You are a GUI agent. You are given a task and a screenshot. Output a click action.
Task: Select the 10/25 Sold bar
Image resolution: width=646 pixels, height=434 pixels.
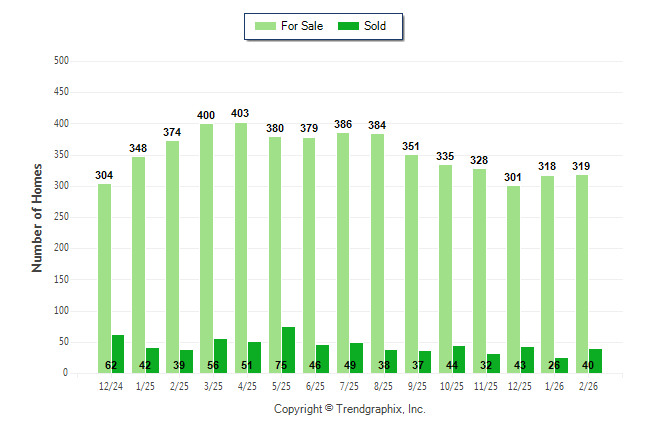pos(458,359)
